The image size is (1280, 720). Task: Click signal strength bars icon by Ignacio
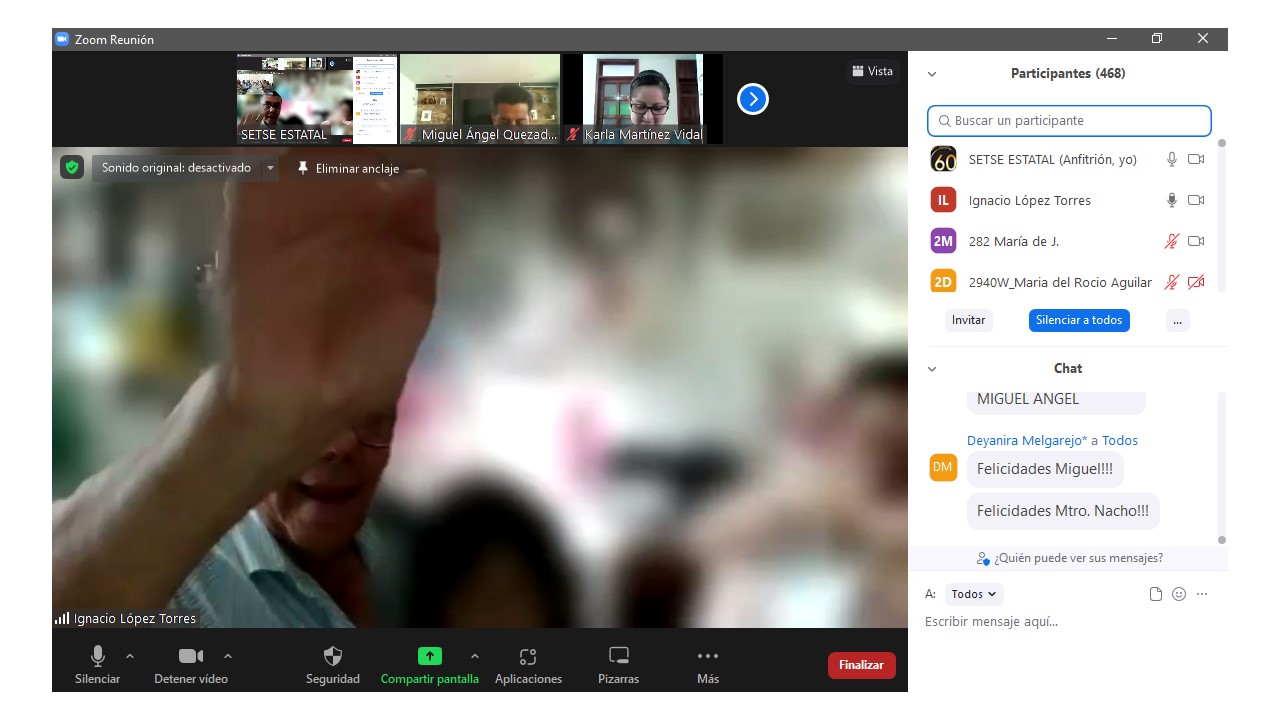point(62,619)
